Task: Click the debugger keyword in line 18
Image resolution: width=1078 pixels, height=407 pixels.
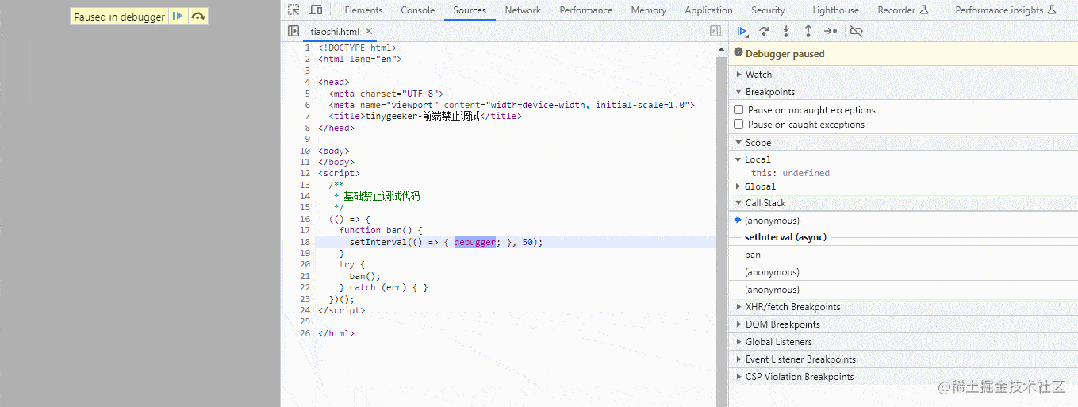Action: [474, 242]
